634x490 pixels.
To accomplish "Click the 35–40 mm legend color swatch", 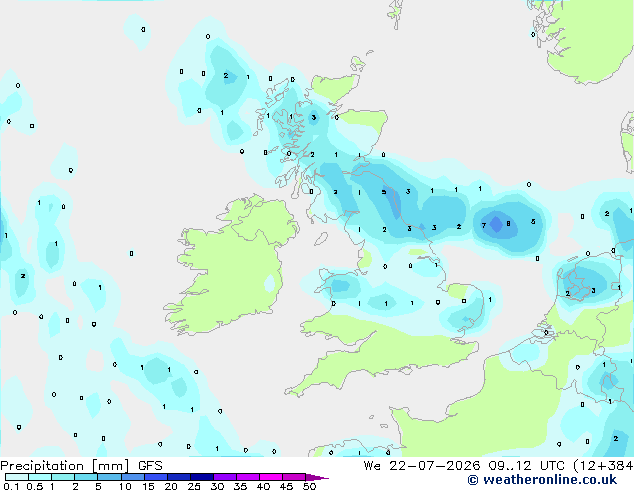I will (248, 477).
